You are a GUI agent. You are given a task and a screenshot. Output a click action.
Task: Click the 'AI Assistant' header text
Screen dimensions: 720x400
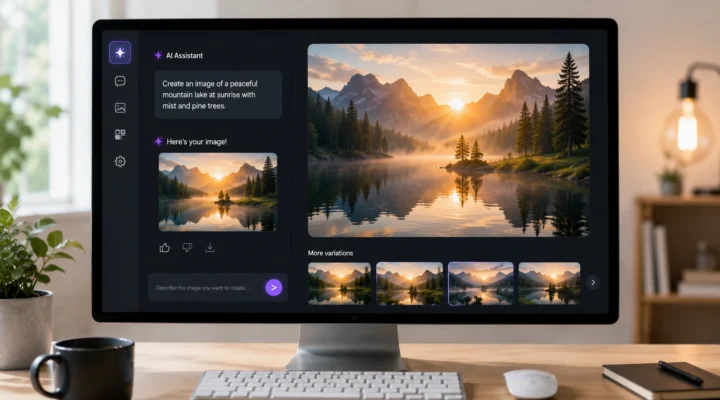(184, 56)
